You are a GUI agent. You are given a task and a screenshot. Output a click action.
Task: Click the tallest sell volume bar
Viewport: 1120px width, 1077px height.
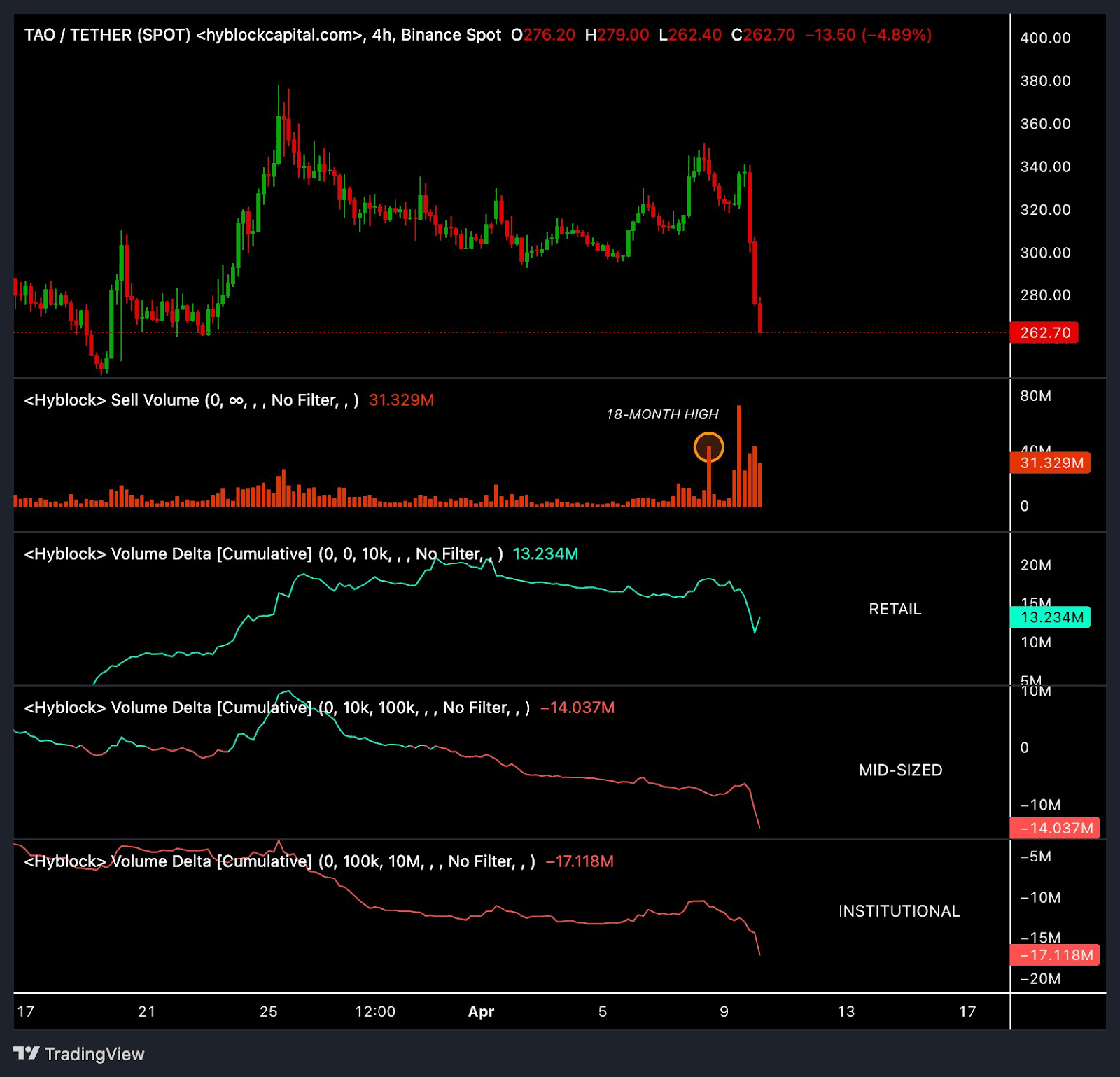739,455
